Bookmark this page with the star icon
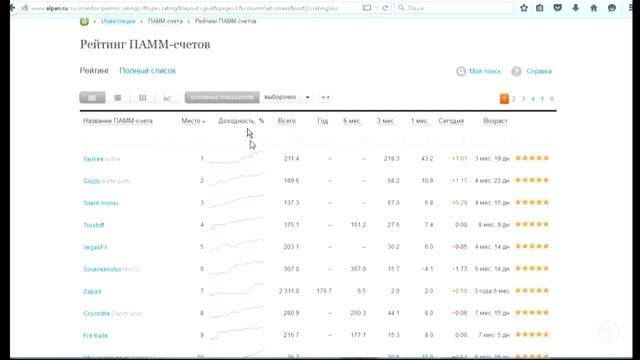This screenshot has height=360, width=640. (524, 8)
